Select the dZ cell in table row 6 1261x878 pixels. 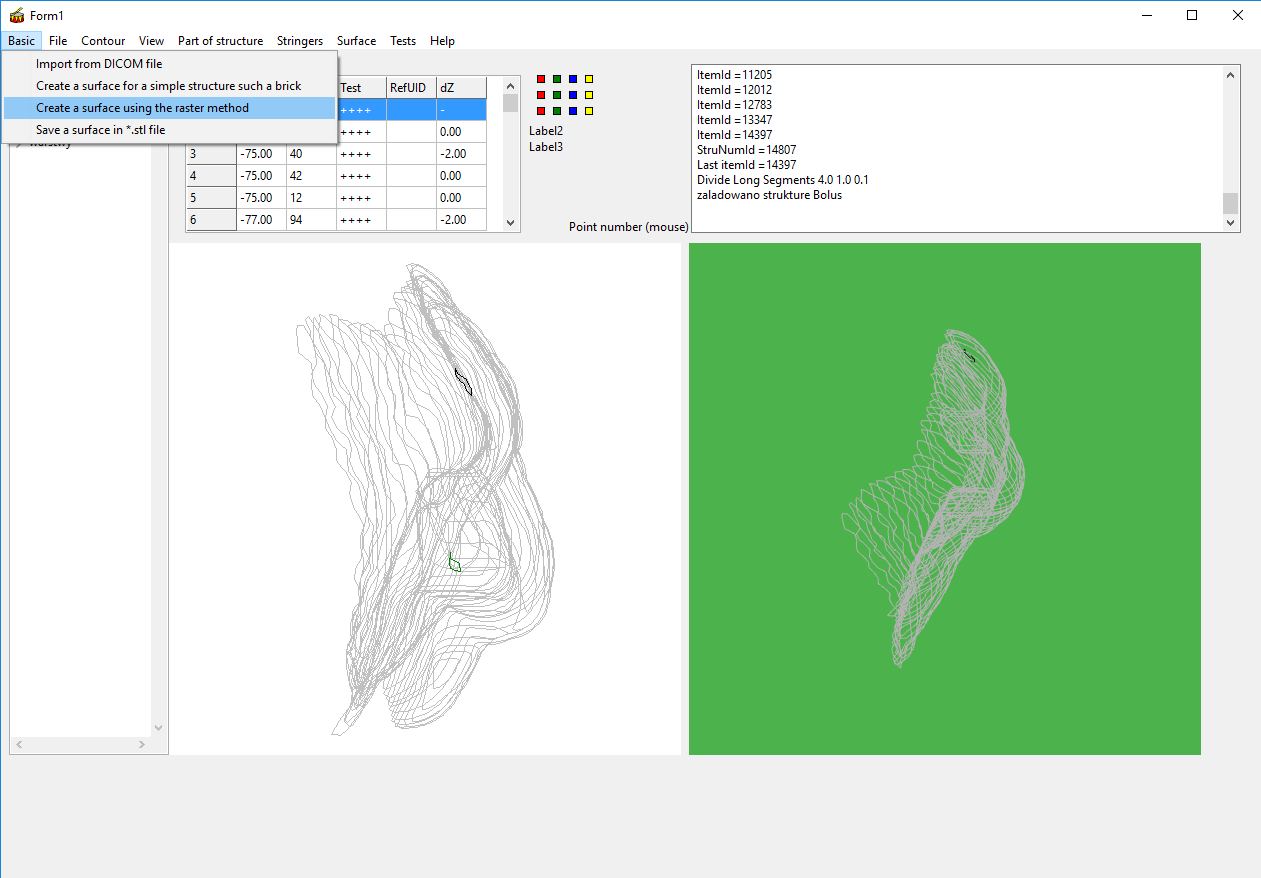click(461, 220)
